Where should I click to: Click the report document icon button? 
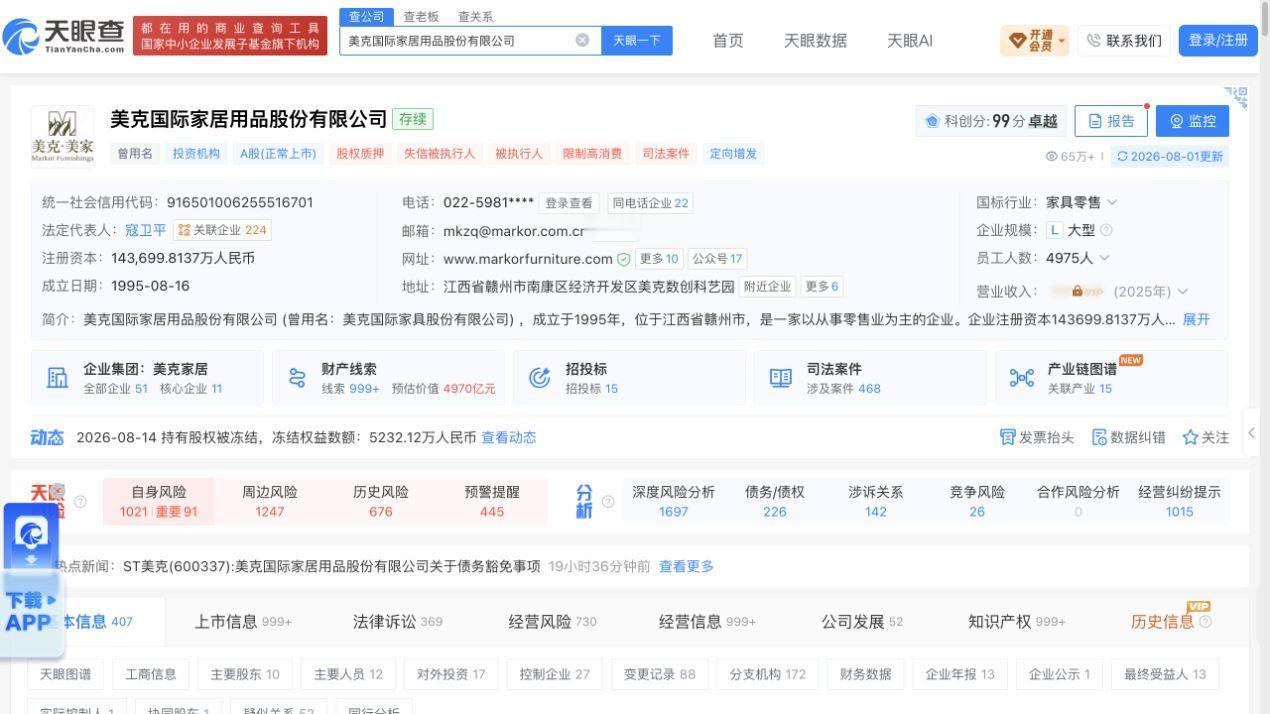(x=1095, y=121)
